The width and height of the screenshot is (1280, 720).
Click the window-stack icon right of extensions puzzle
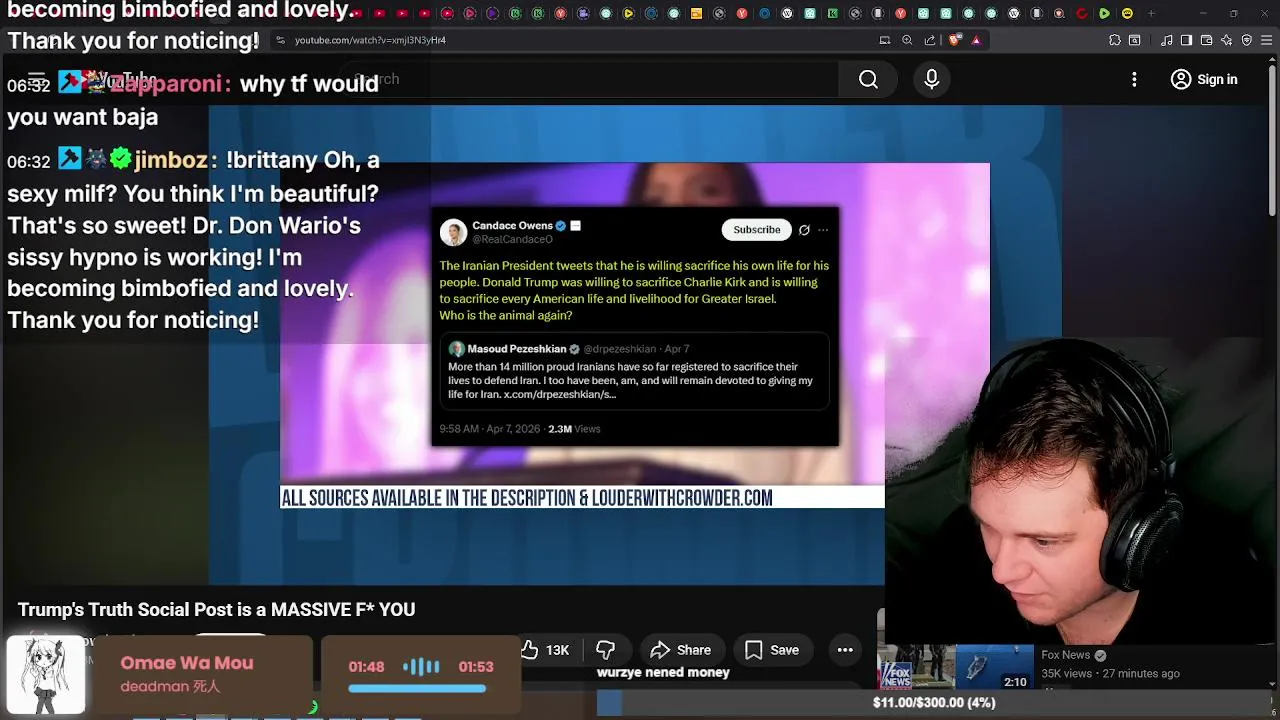tap(1134, 40)
